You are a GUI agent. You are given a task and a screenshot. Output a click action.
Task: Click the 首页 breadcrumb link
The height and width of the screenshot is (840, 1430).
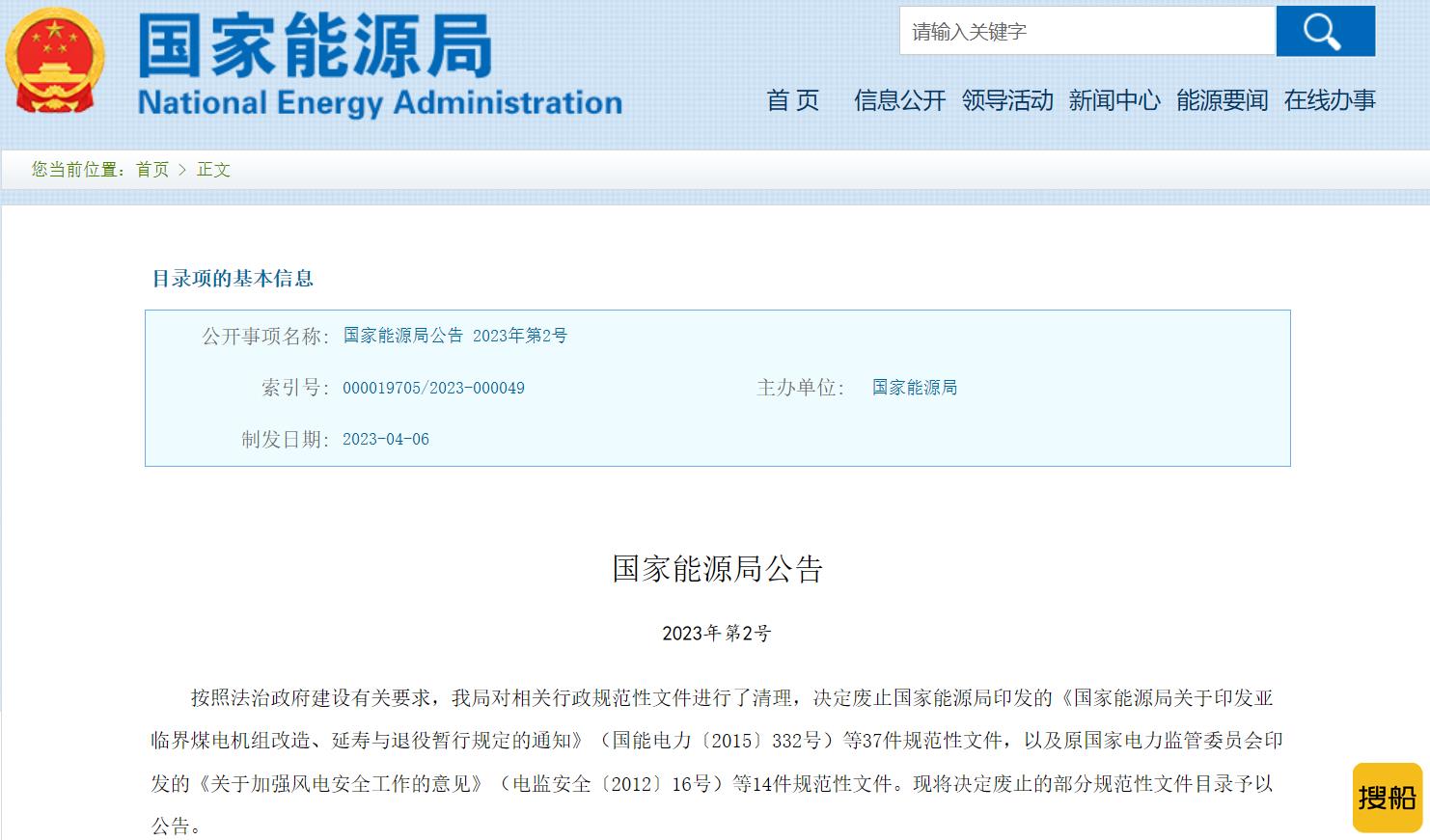pyautogui.click(x=152, y=170)
